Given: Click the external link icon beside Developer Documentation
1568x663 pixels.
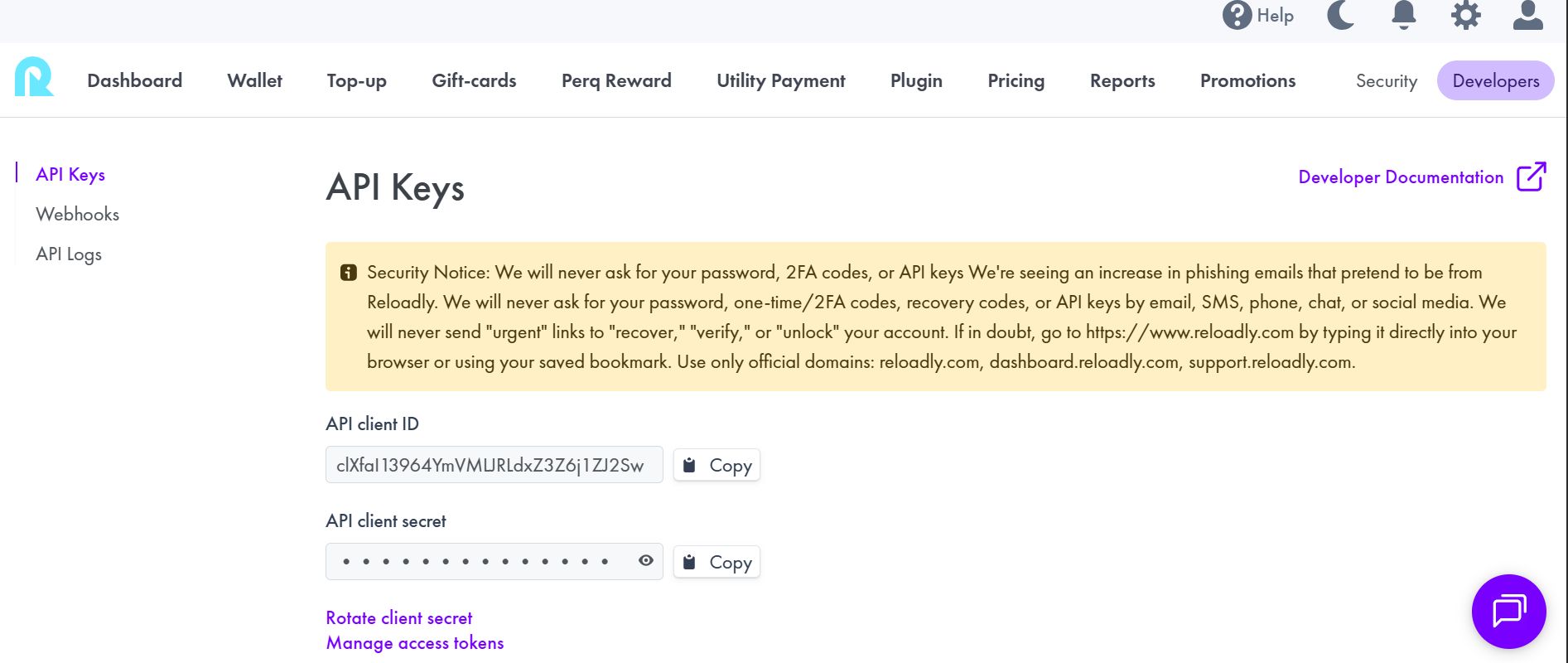Looking at the screenshot, I should 1531,177.
